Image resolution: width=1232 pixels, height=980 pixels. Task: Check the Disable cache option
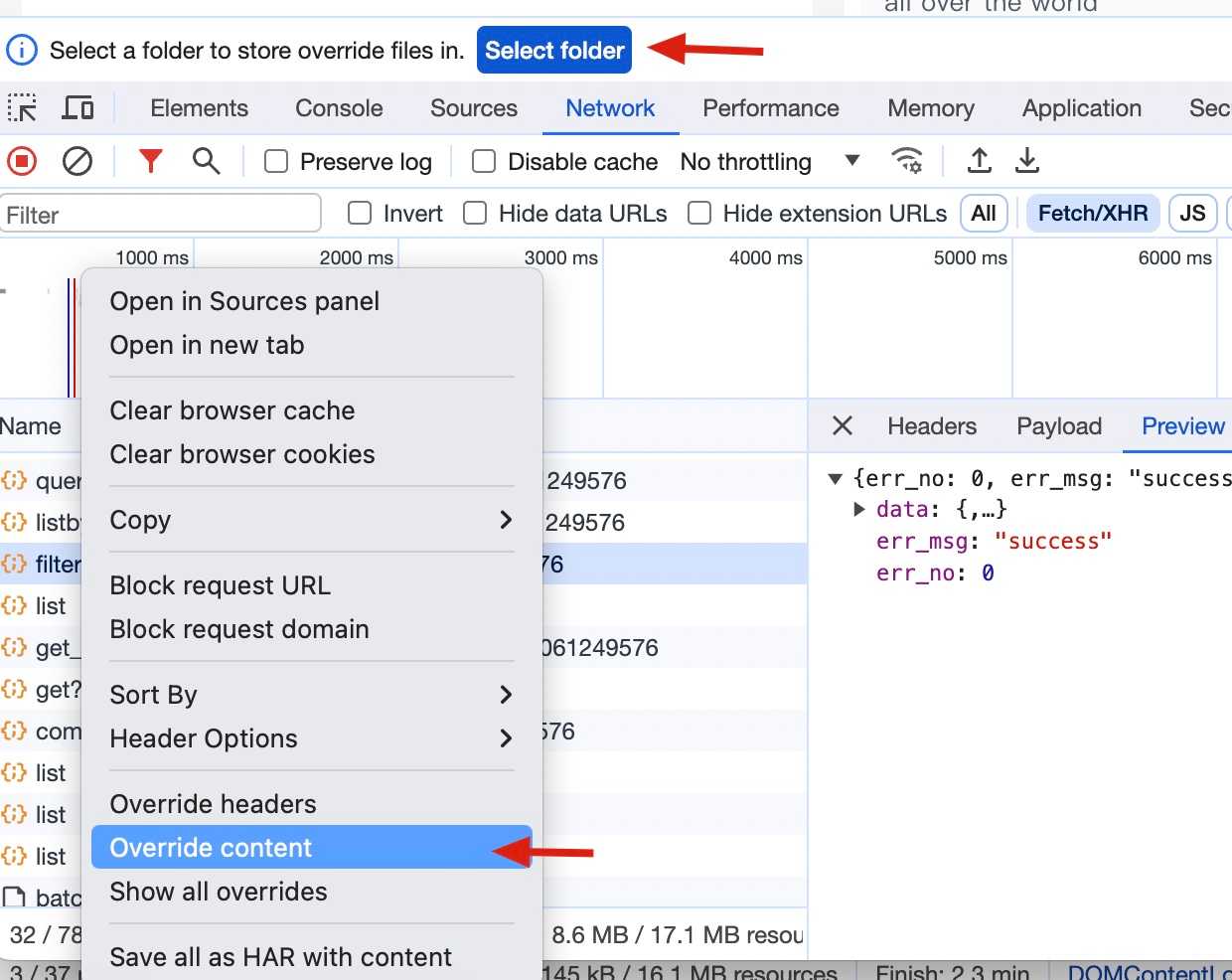pyautogui.click(x=484, y=162)
